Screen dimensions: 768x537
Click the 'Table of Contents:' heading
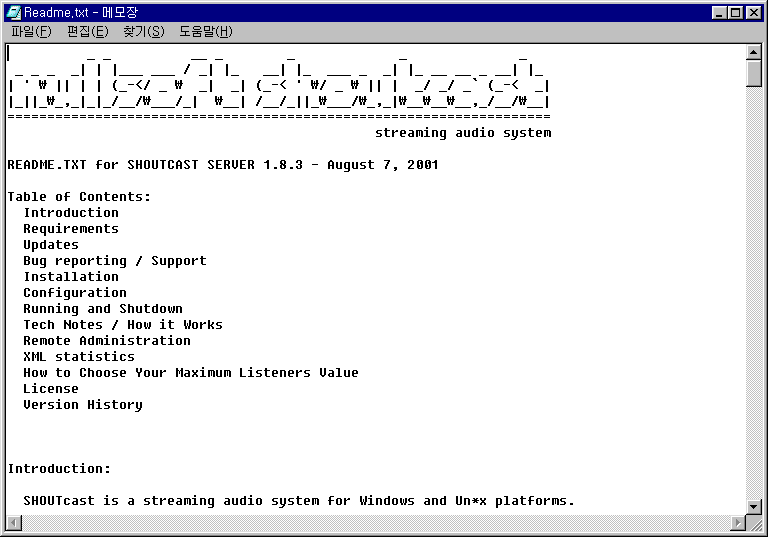pyautogui.click(x=79, y=196)
